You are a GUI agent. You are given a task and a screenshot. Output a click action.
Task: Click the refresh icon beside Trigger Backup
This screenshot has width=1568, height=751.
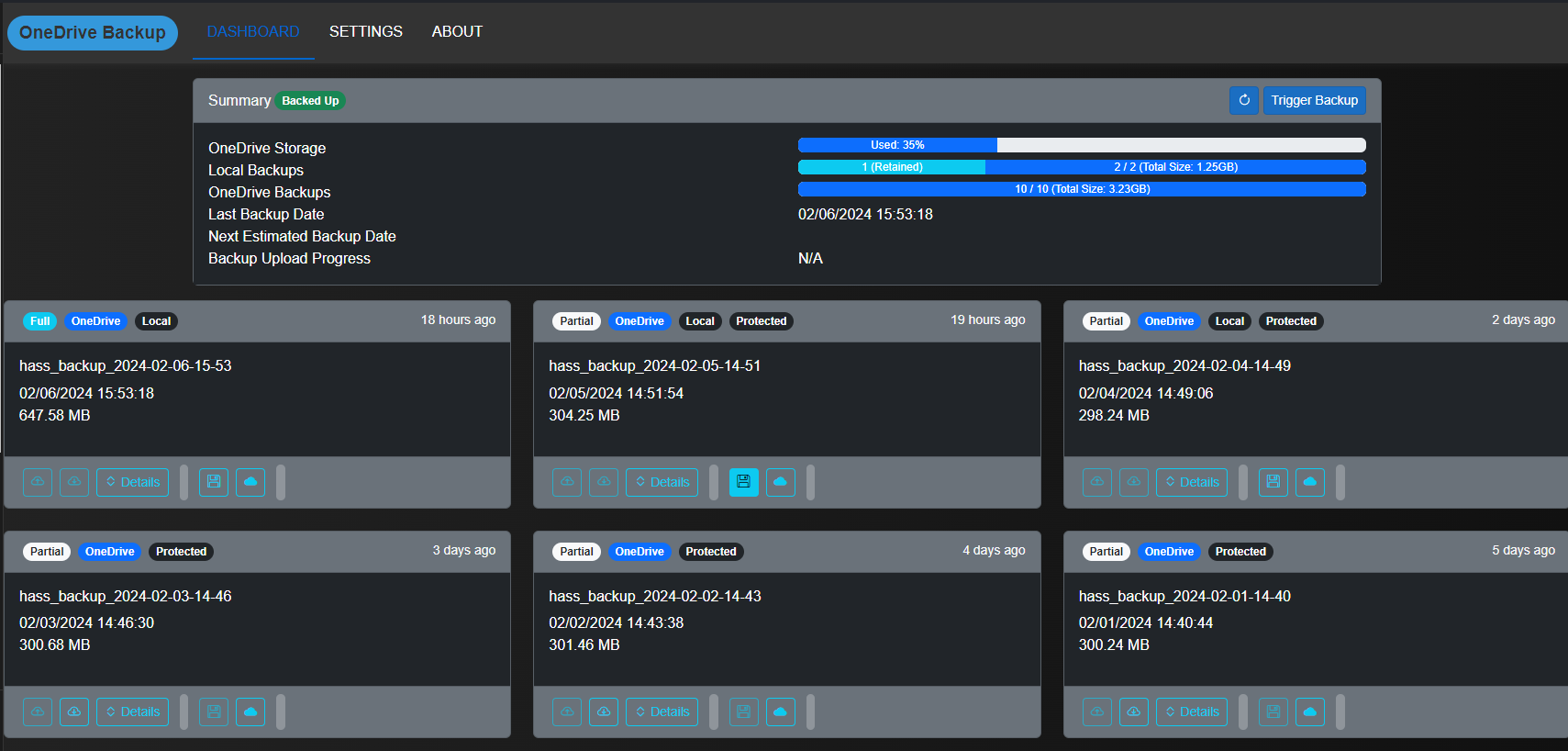point(1244,100)
